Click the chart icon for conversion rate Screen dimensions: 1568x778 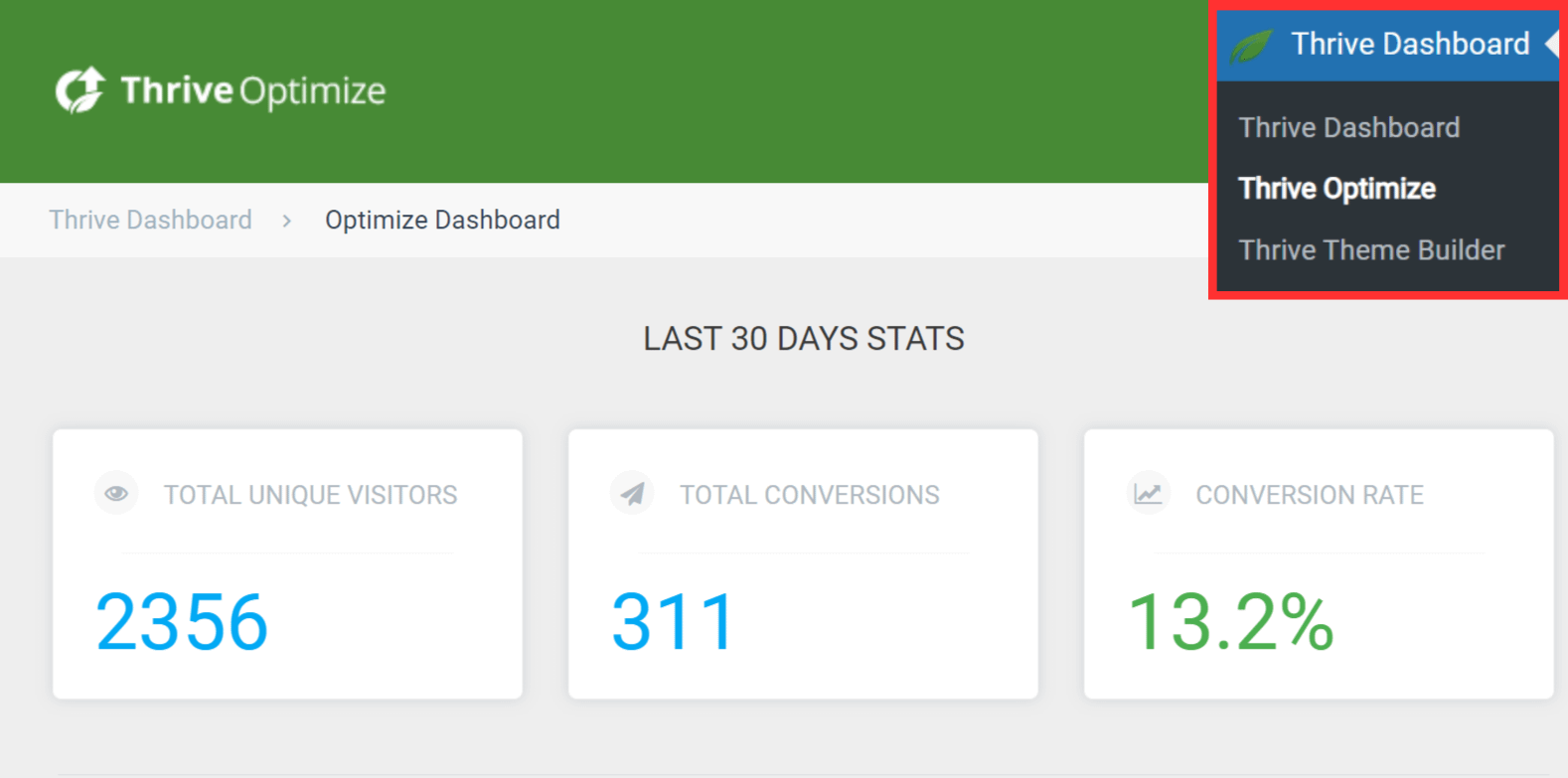tap(1148, 494)
